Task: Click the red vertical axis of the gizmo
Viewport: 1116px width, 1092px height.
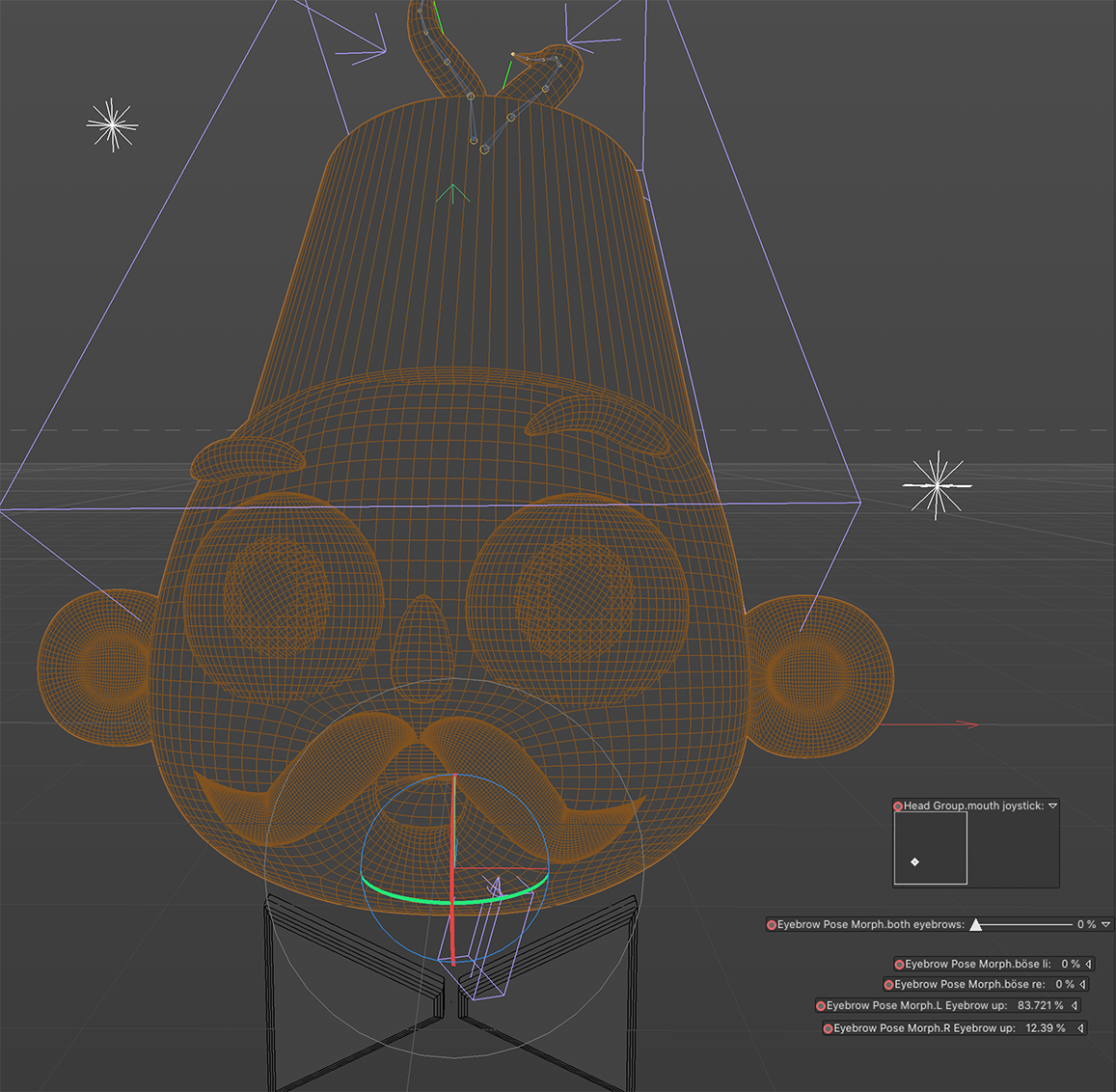Action: coord(452,868)
